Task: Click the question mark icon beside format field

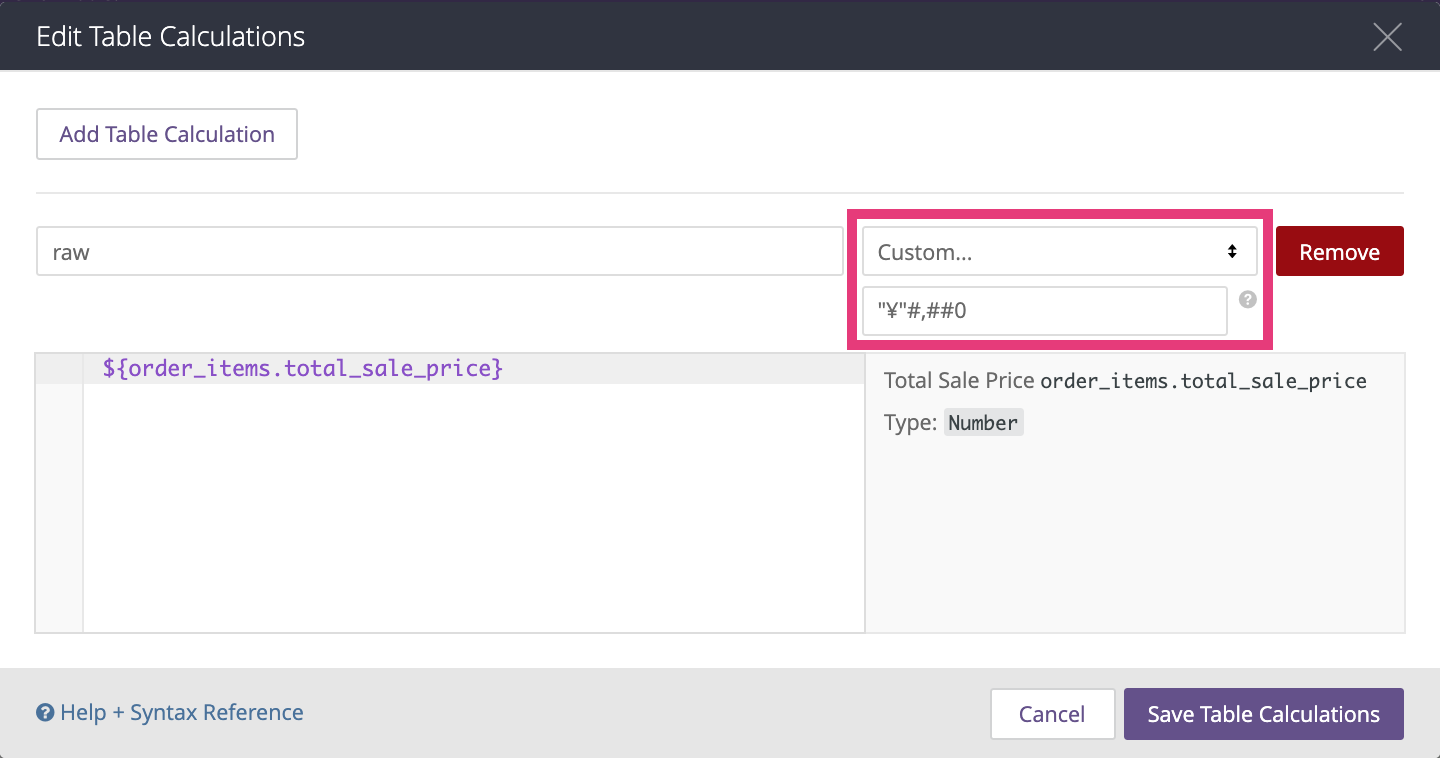Action: (1247, 299)
